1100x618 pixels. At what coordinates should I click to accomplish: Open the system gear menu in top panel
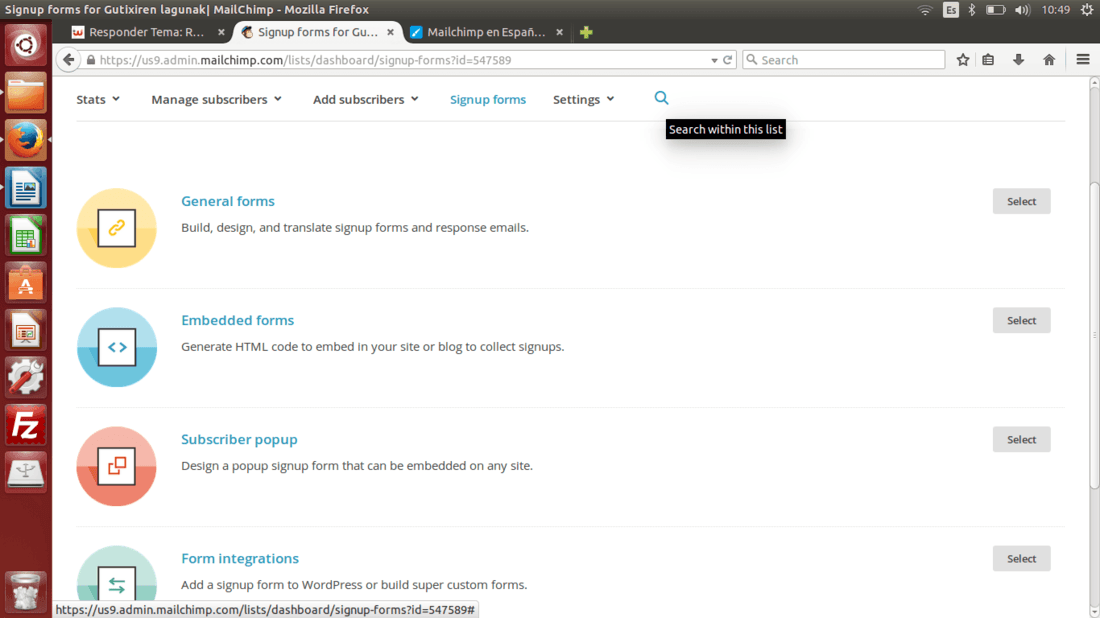tap(1087, 10)
